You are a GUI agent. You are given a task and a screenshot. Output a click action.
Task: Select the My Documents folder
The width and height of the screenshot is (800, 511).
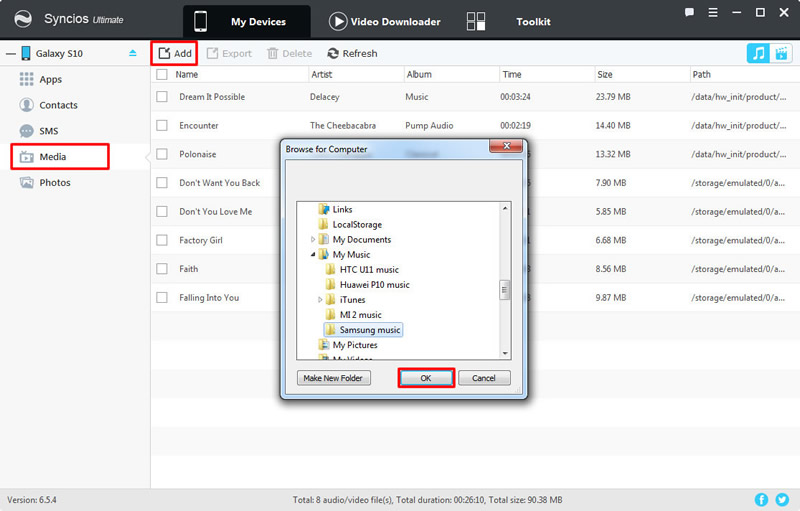click(x=355, y=239)
